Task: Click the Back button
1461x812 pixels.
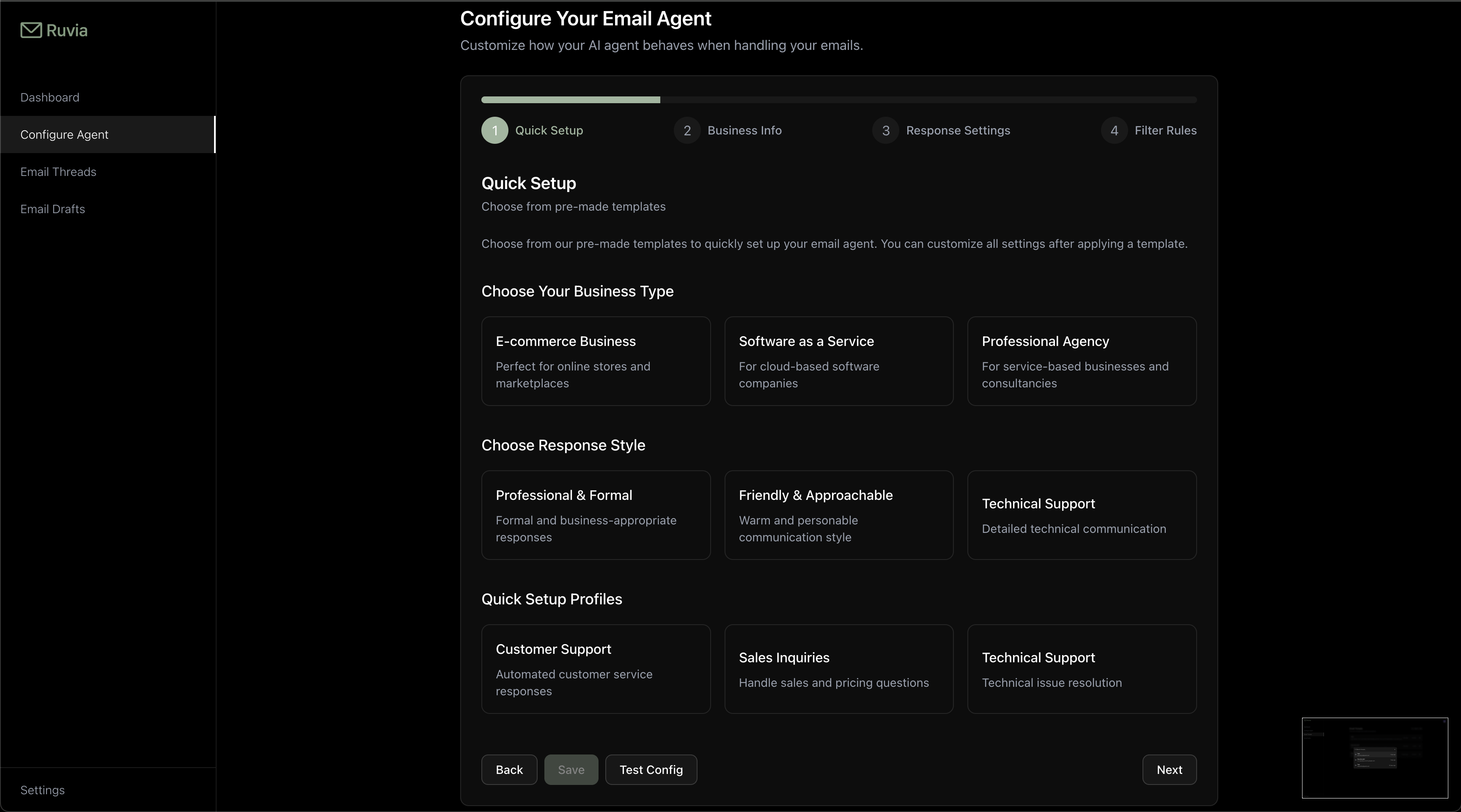Action: 509,769
